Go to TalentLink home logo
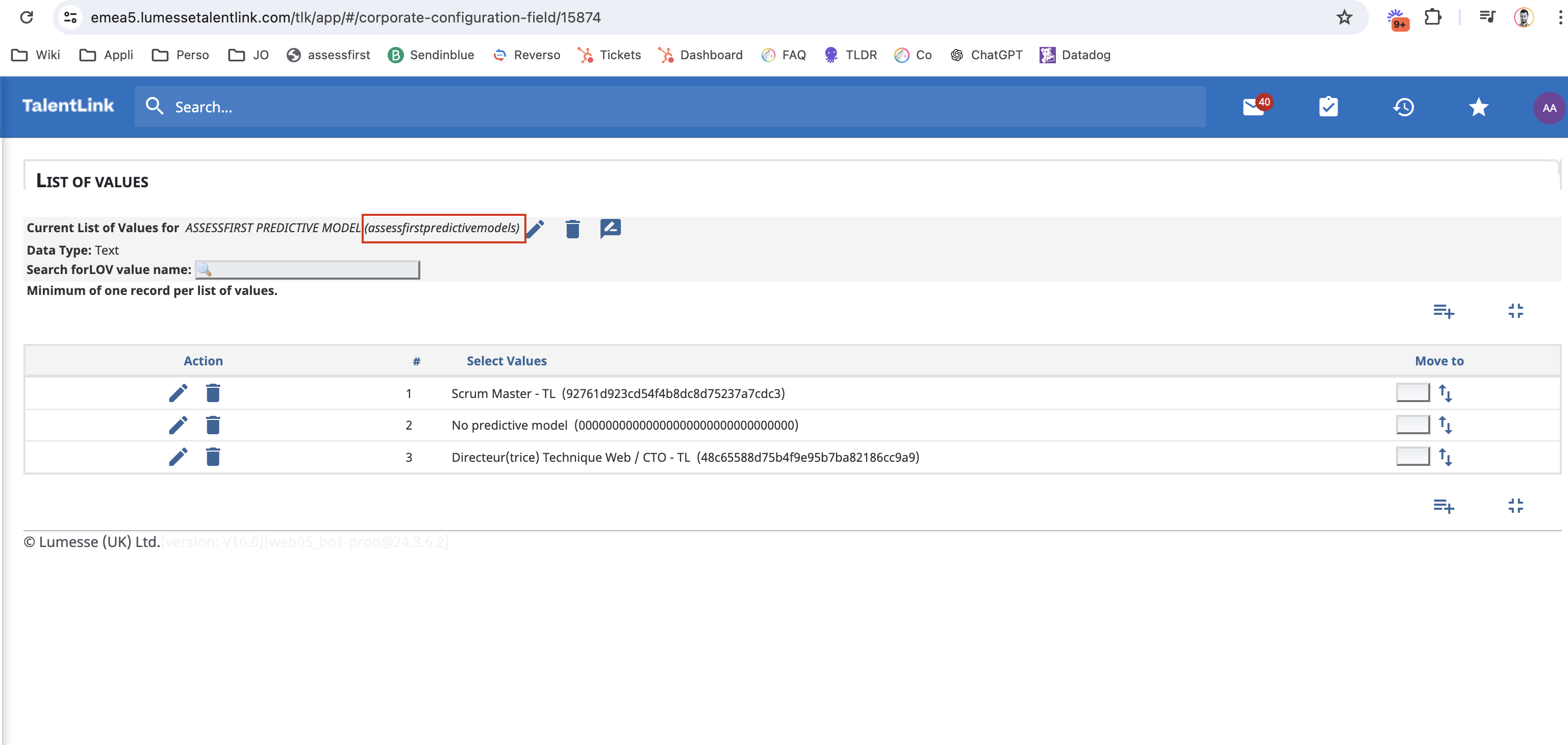Image resolution: width=1568 pixels, height=745 pixels. 68,106
